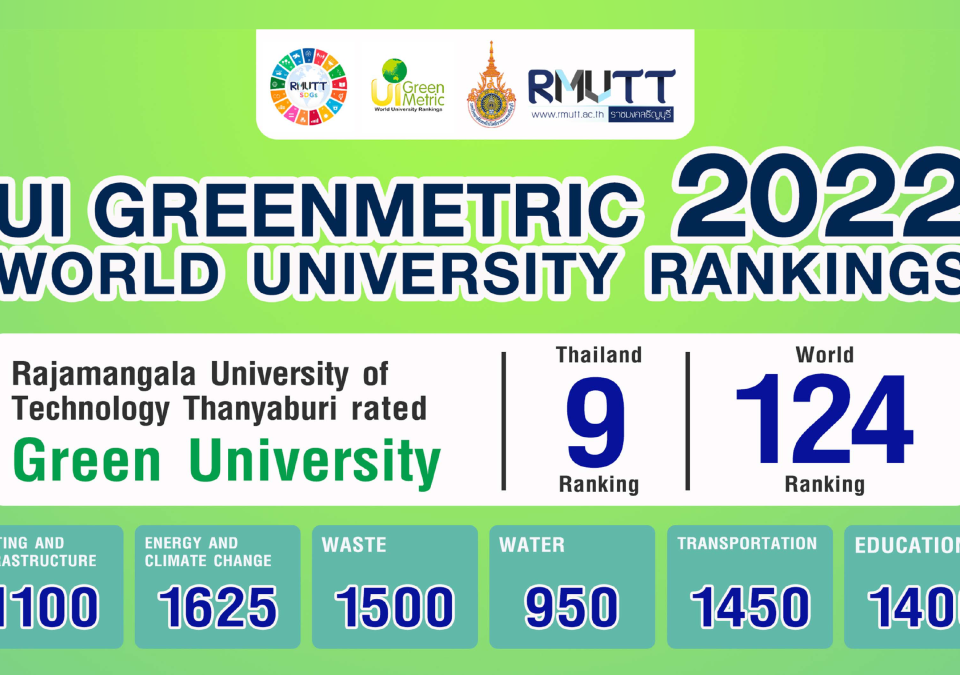Click the 'ENERGY AND CLIMATE CHANGE' label
Viewport: 960px width, 675px height.
click(x=208, y=552)
